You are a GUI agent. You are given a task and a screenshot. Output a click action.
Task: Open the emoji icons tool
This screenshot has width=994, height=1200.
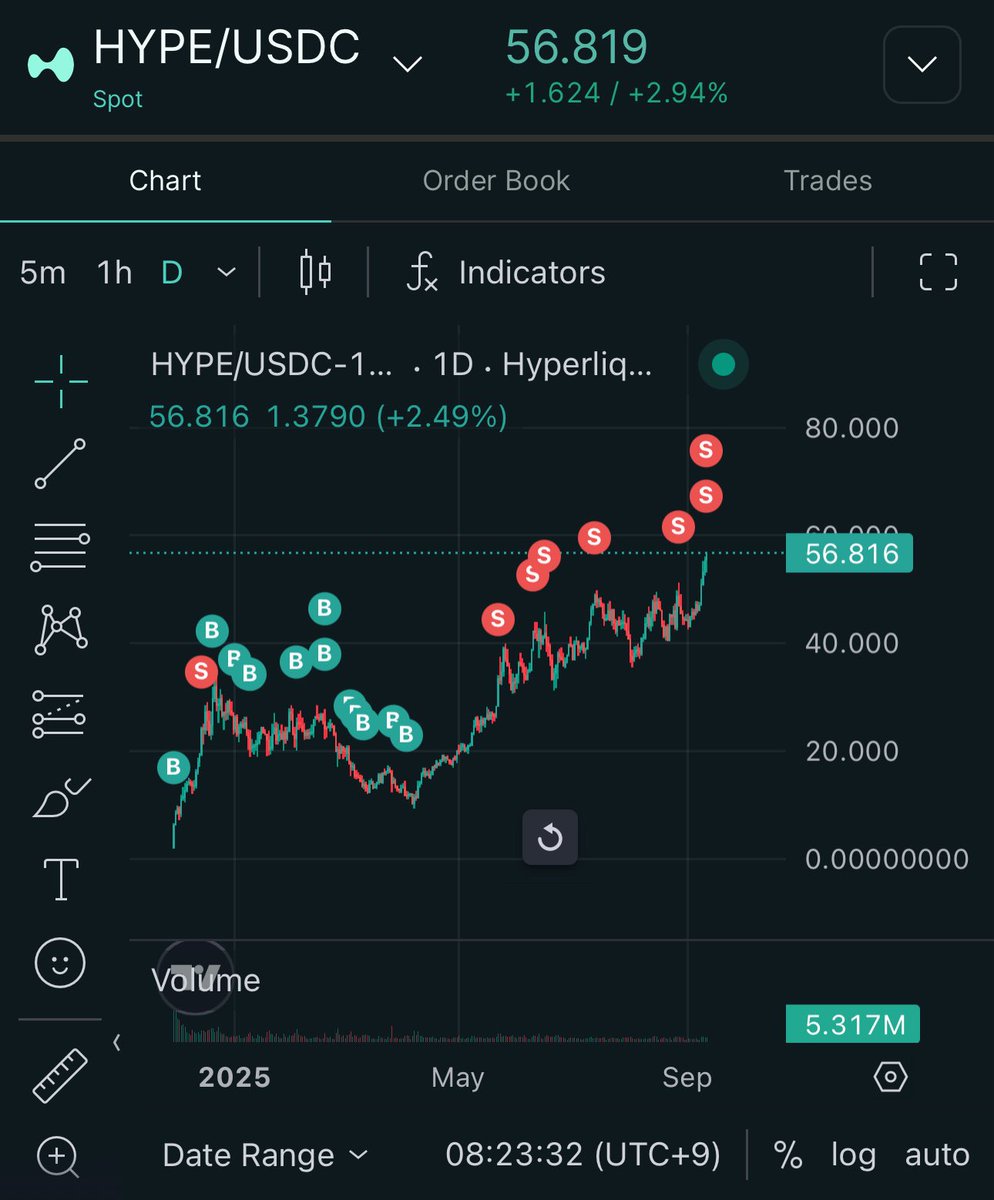click(x=61, y=963)
